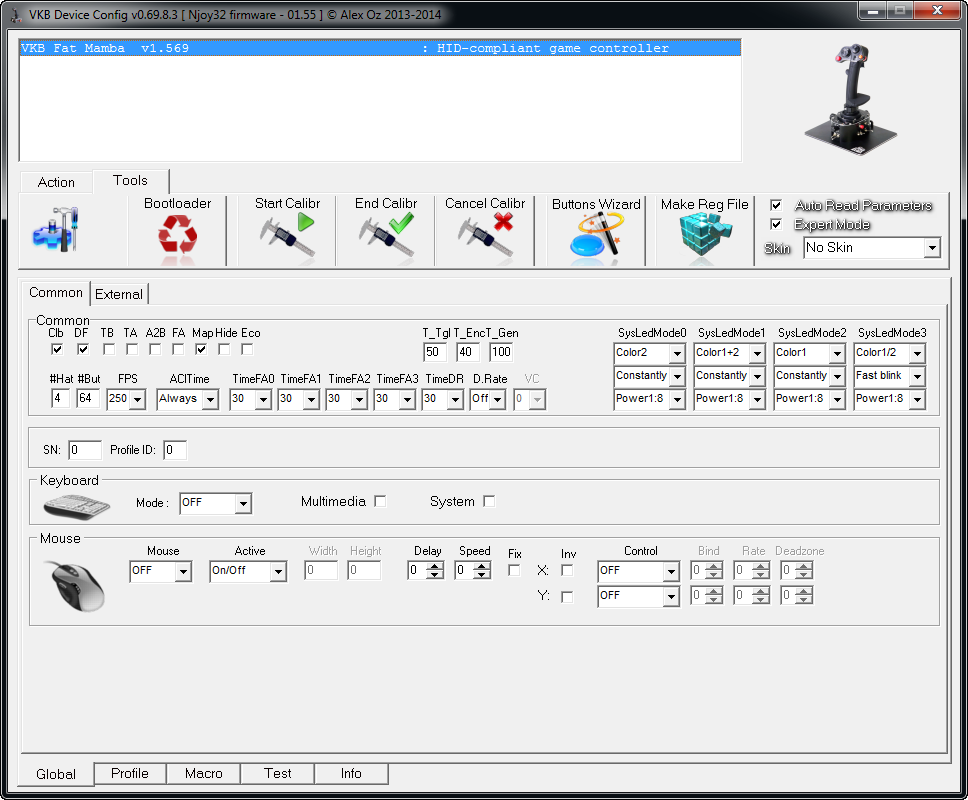Enable the Multimedia keyboard checkbox

[380, 501]
